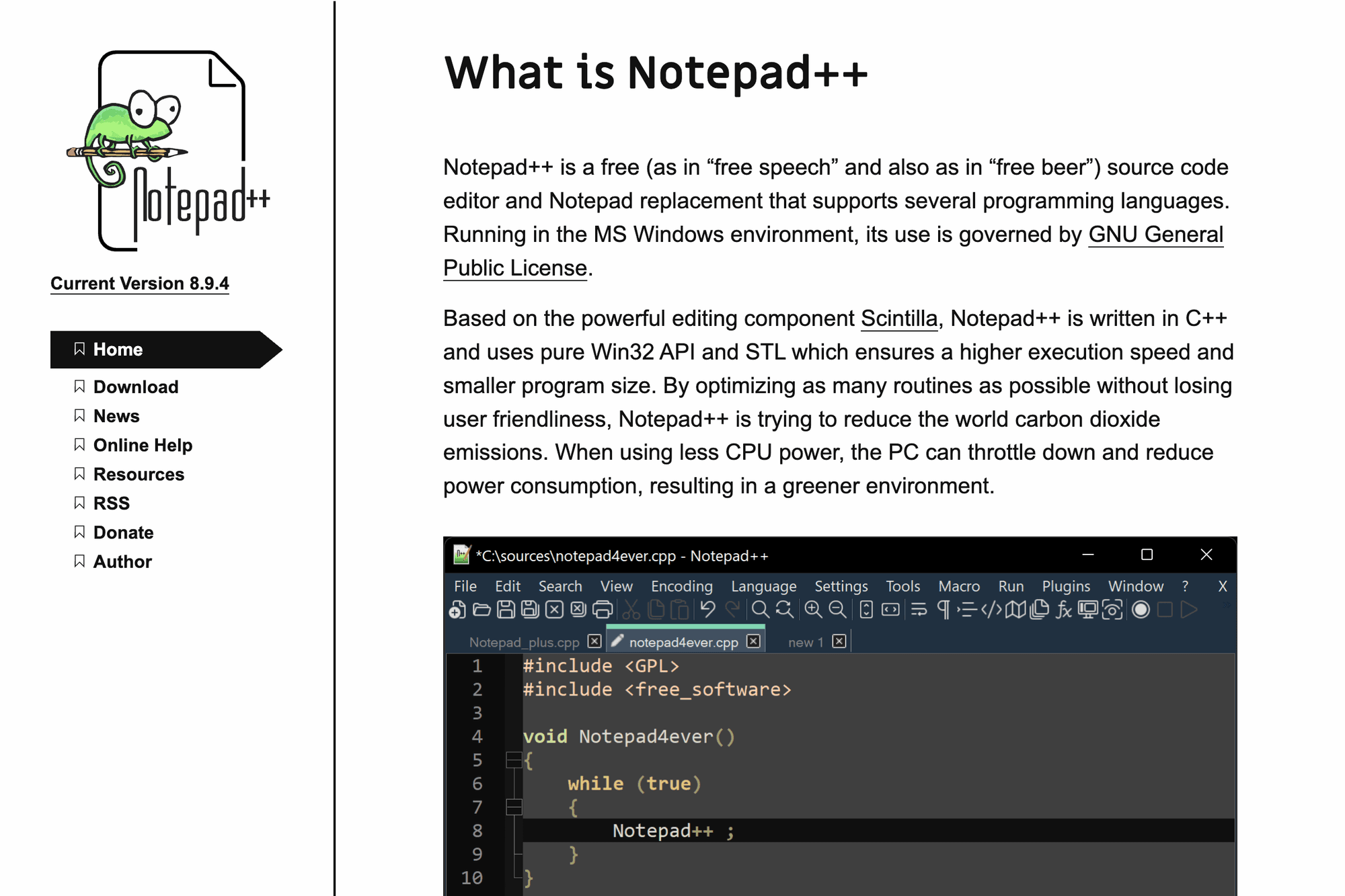Click the Cut scissors icon
The image size is (1345, 896).
pos(631,610)
